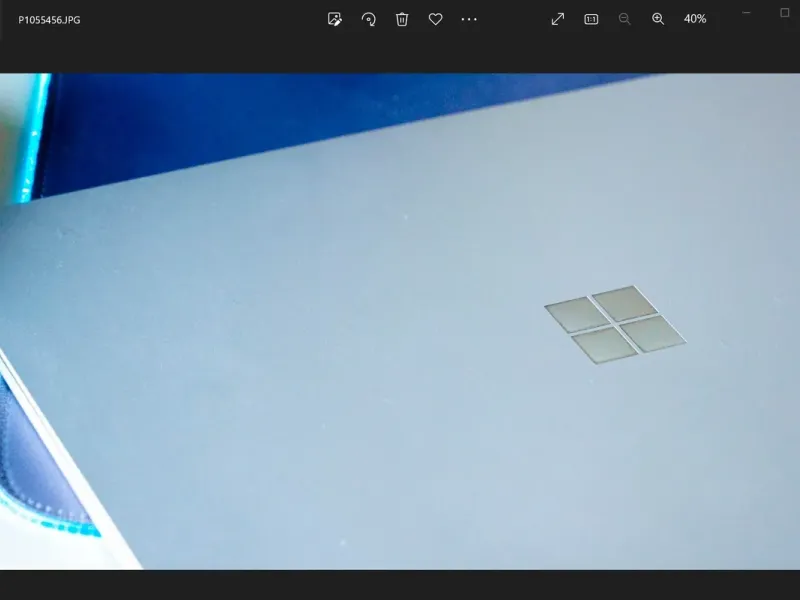Rotate the photo with the rotate icon
This screenshot has height=600, width=800.
368,19
